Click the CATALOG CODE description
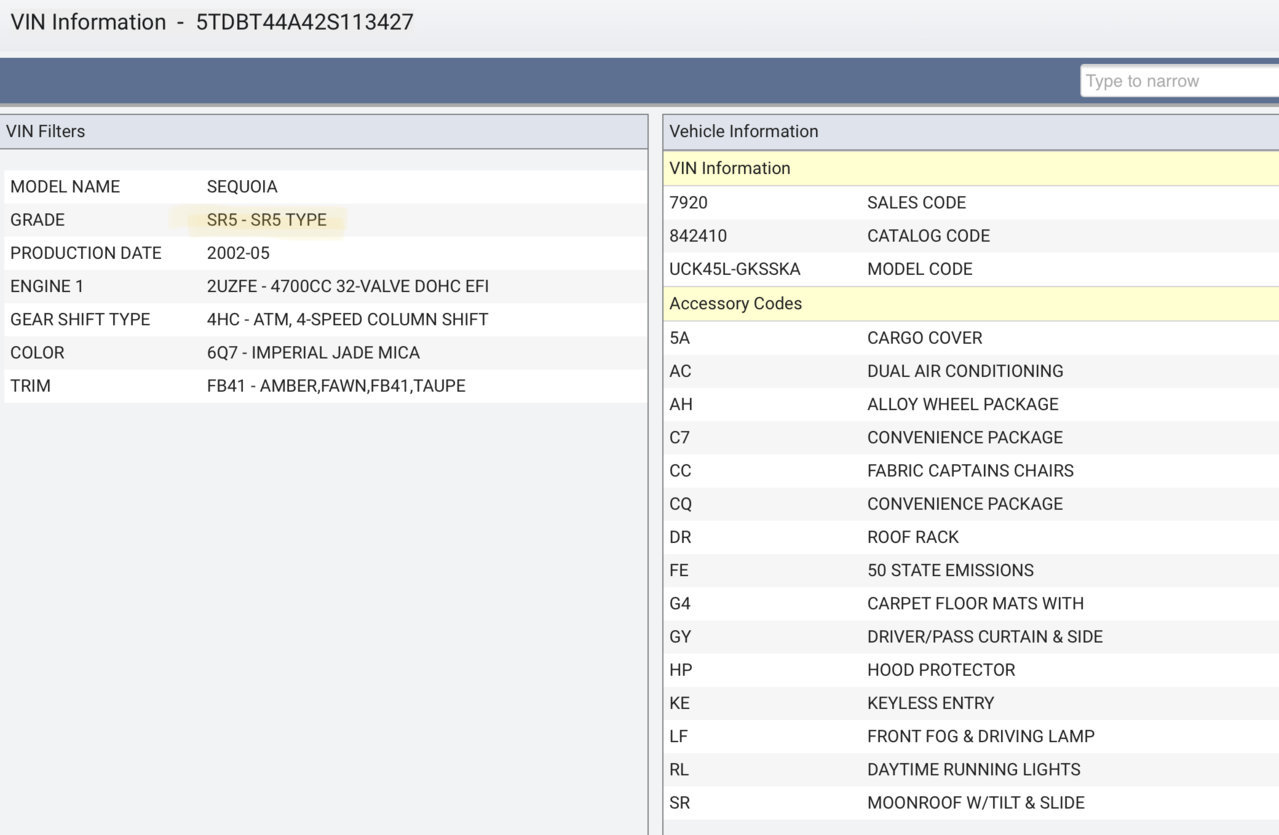Image resolution: width=1279 pixels, height=835 pixels. (x=928, y=235)
